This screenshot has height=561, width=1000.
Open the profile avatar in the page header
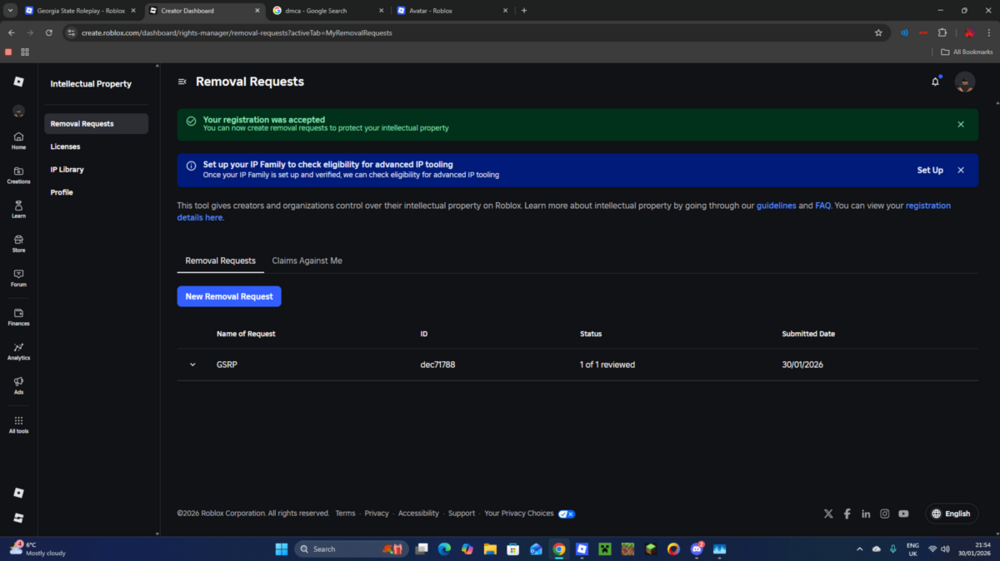pyautogui.click(x=964, y=82)
